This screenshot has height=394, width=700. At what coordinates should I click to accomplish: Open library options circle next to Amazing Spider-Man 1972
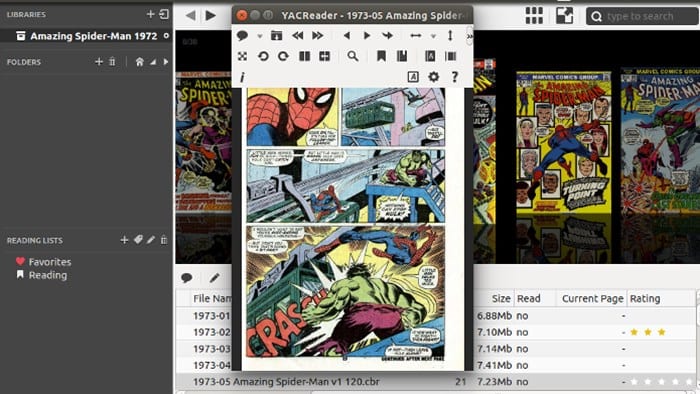coord(166,36)
